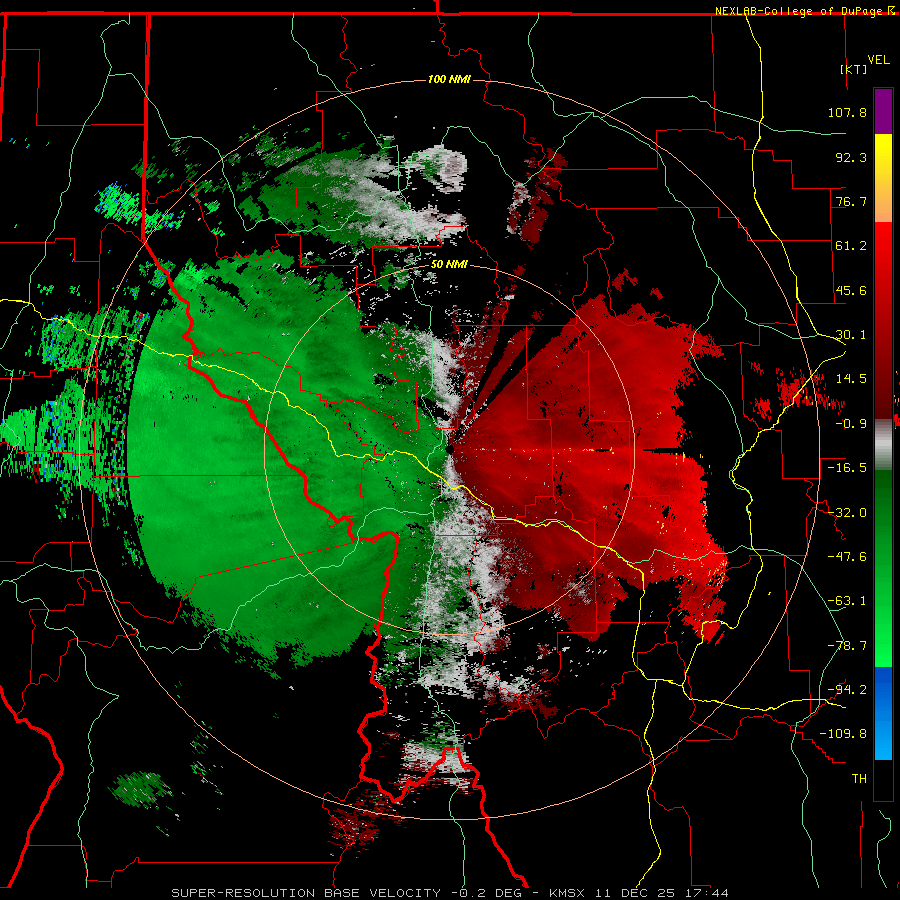Click the 14.5 velocity scale value
The image size is (900, 900).
851,379
